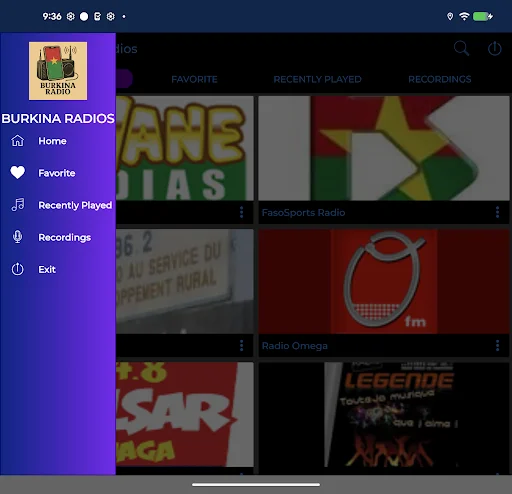Image resolution: width=512 pixels, height=494 pixels.
Task: Tap the top-bar power icon
Action: point(495,49)
